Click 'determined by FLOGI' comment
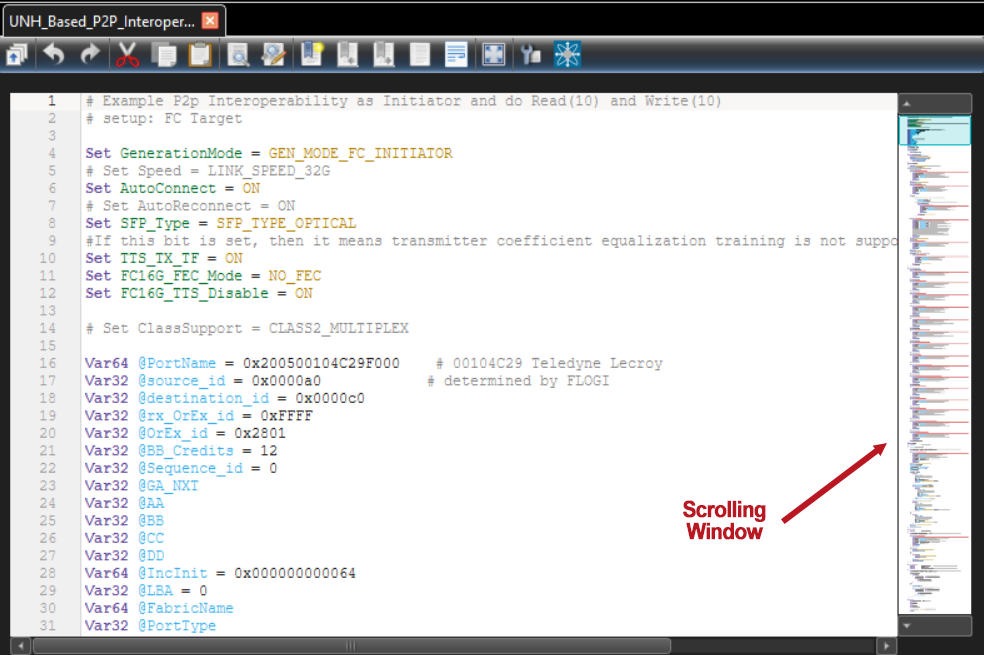This screenshot has height=655, width=984. tap(526, 381)
